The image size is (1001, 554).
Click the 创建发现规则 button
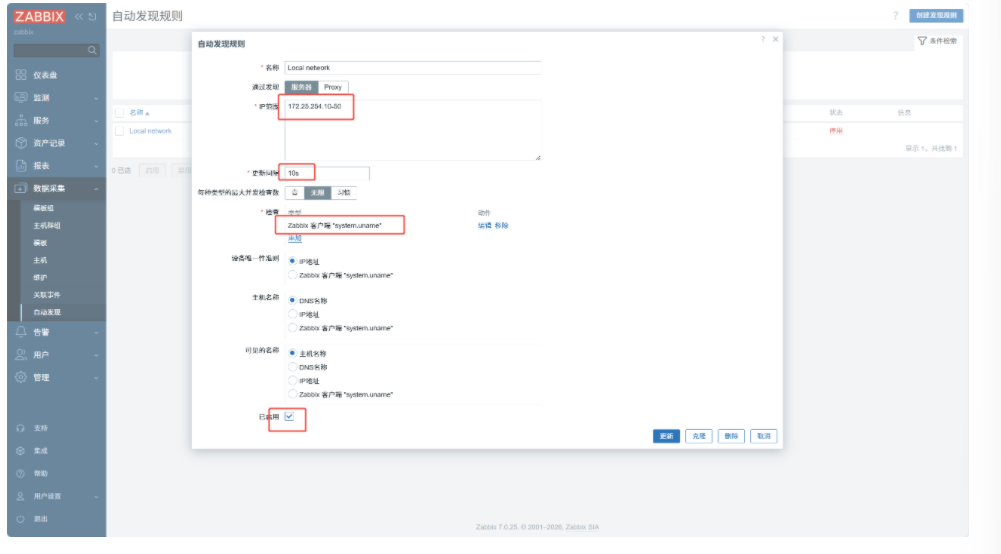[936, 15]
